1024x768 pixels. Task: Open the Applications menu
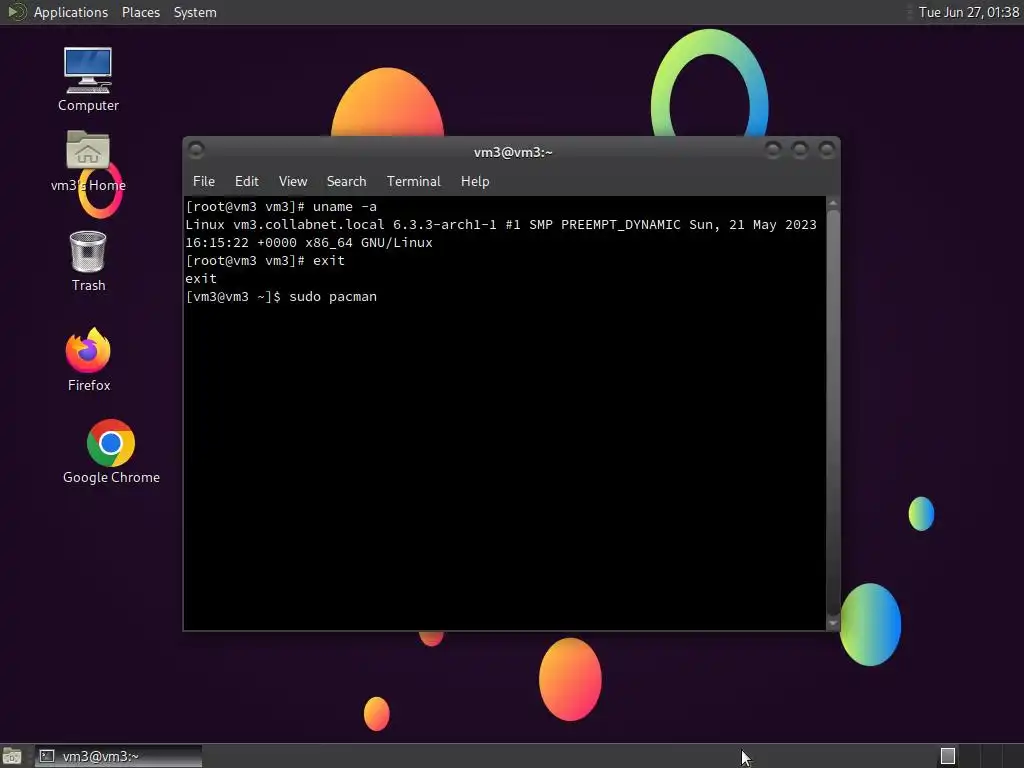pyautogui.click(x=71, y=12)
